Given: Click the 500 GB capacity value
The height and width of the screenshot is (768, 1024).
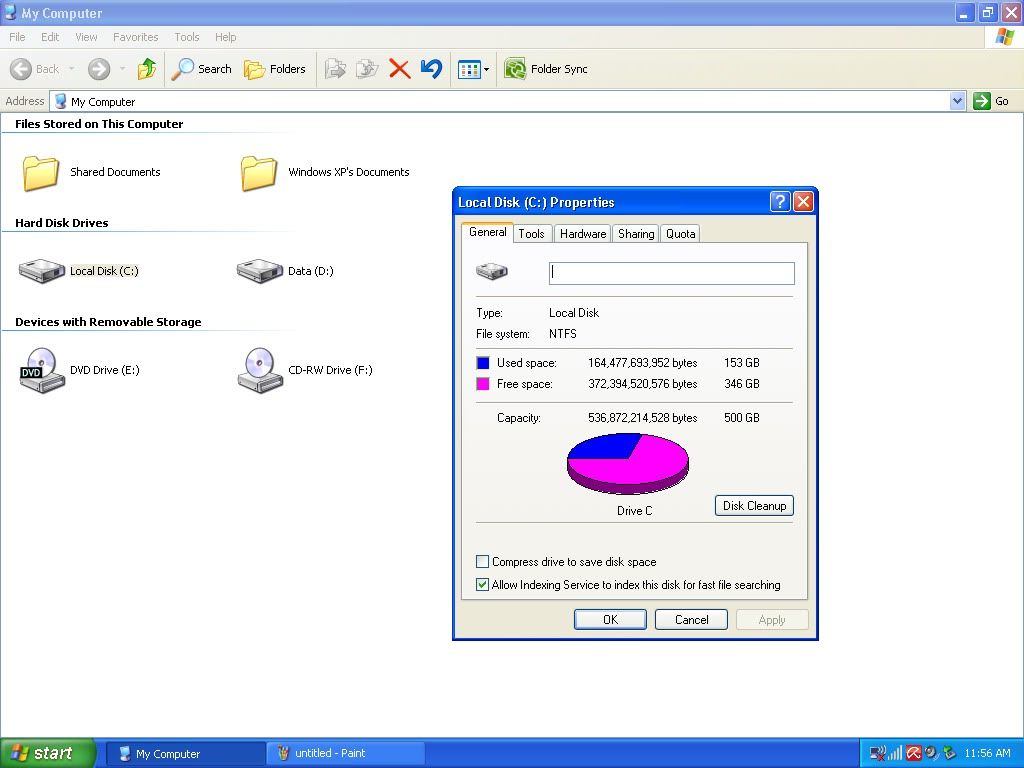Looking at the screenshot, I should click(742, 418).
